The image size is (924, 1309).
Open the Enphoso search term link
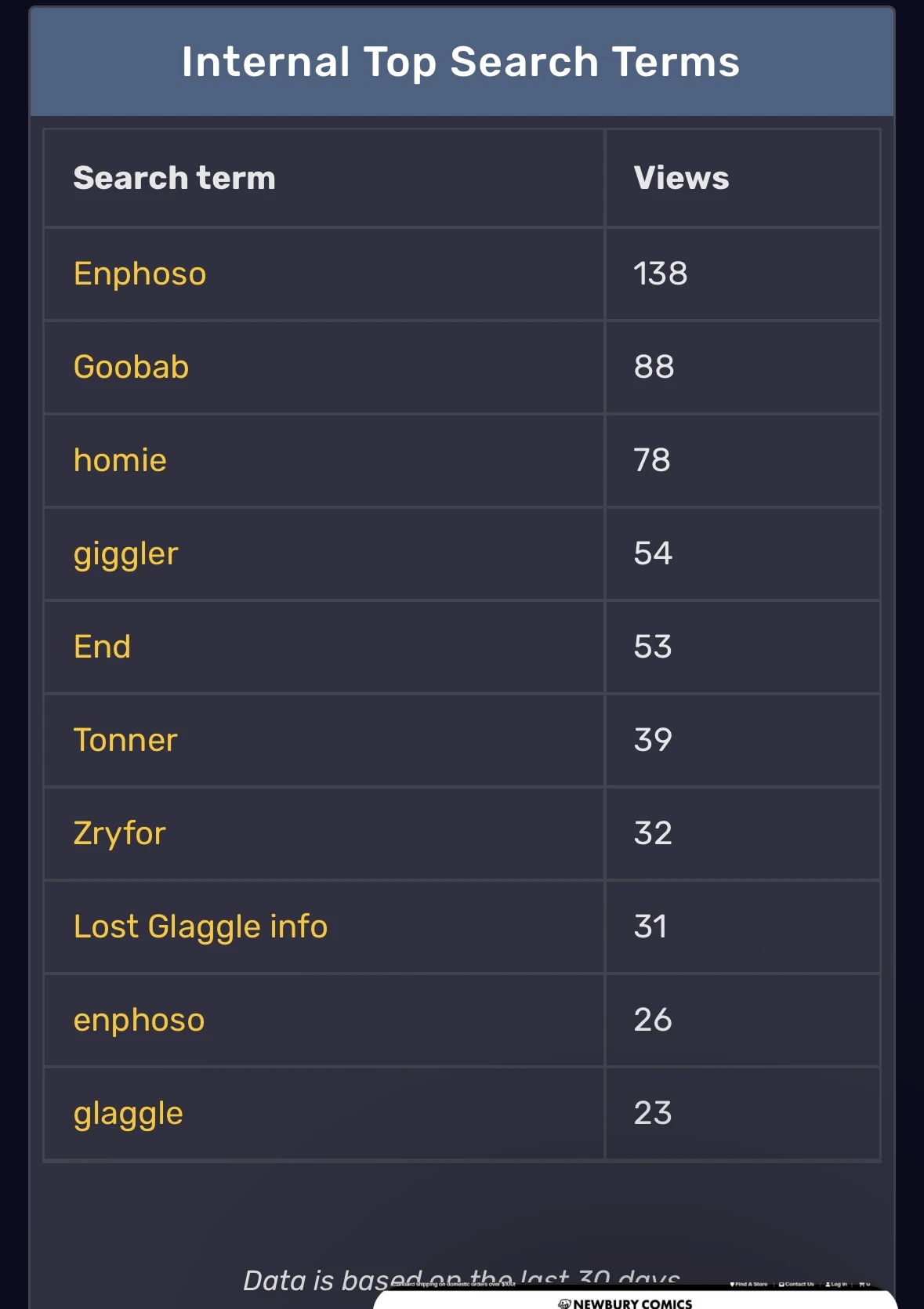[x=140, y=274]
